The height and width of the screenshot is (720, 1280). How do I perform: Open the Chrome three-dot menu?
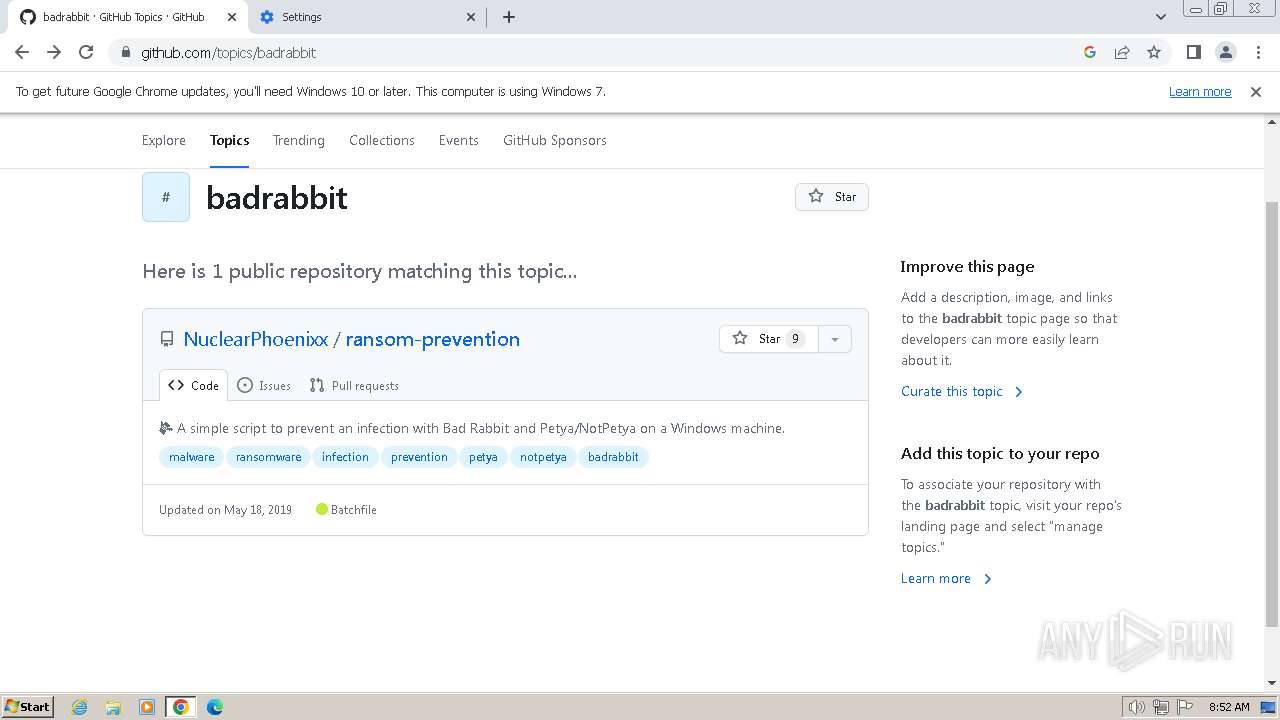tap(1258, 52)
